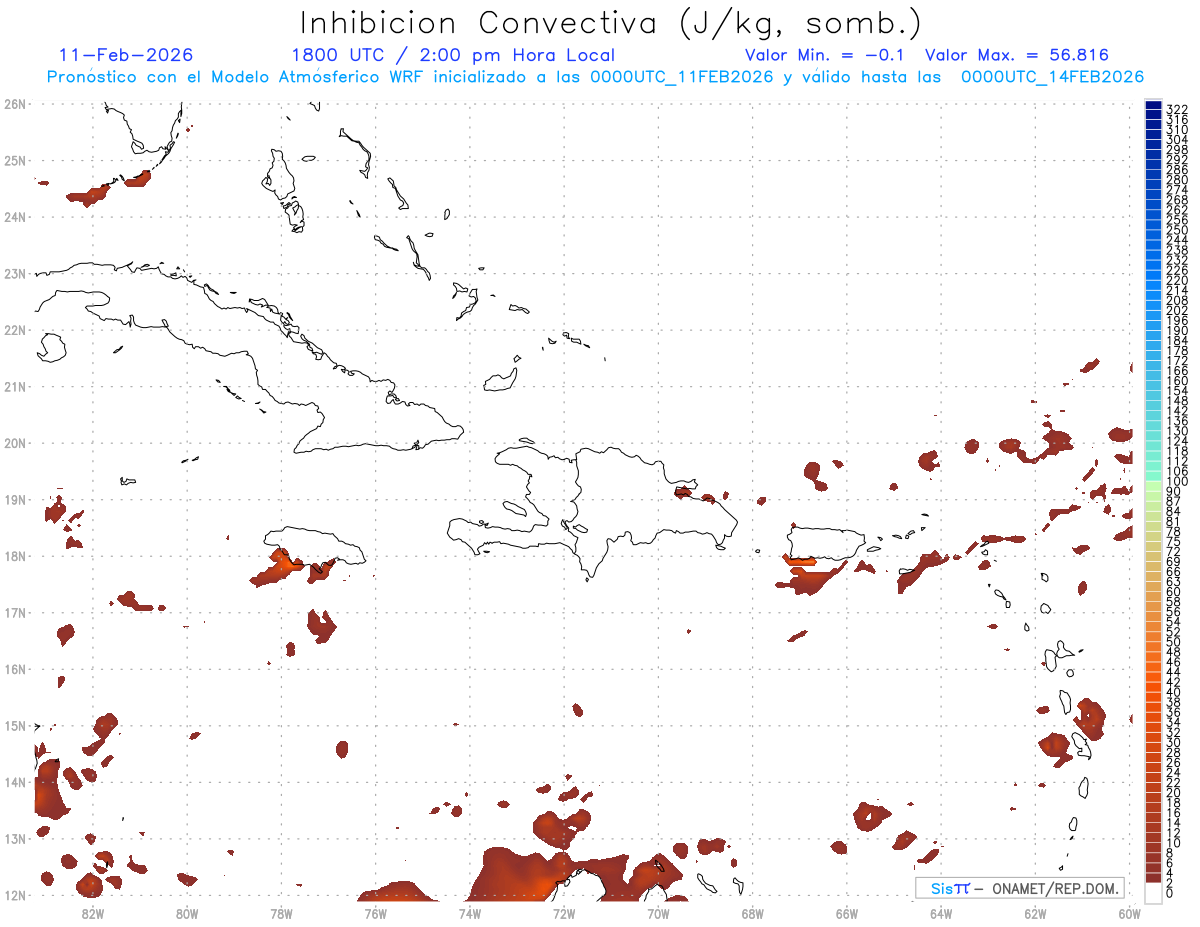
Task: Click the color scale value 20
Action: pyautogui.click(x=1174, y=792)
